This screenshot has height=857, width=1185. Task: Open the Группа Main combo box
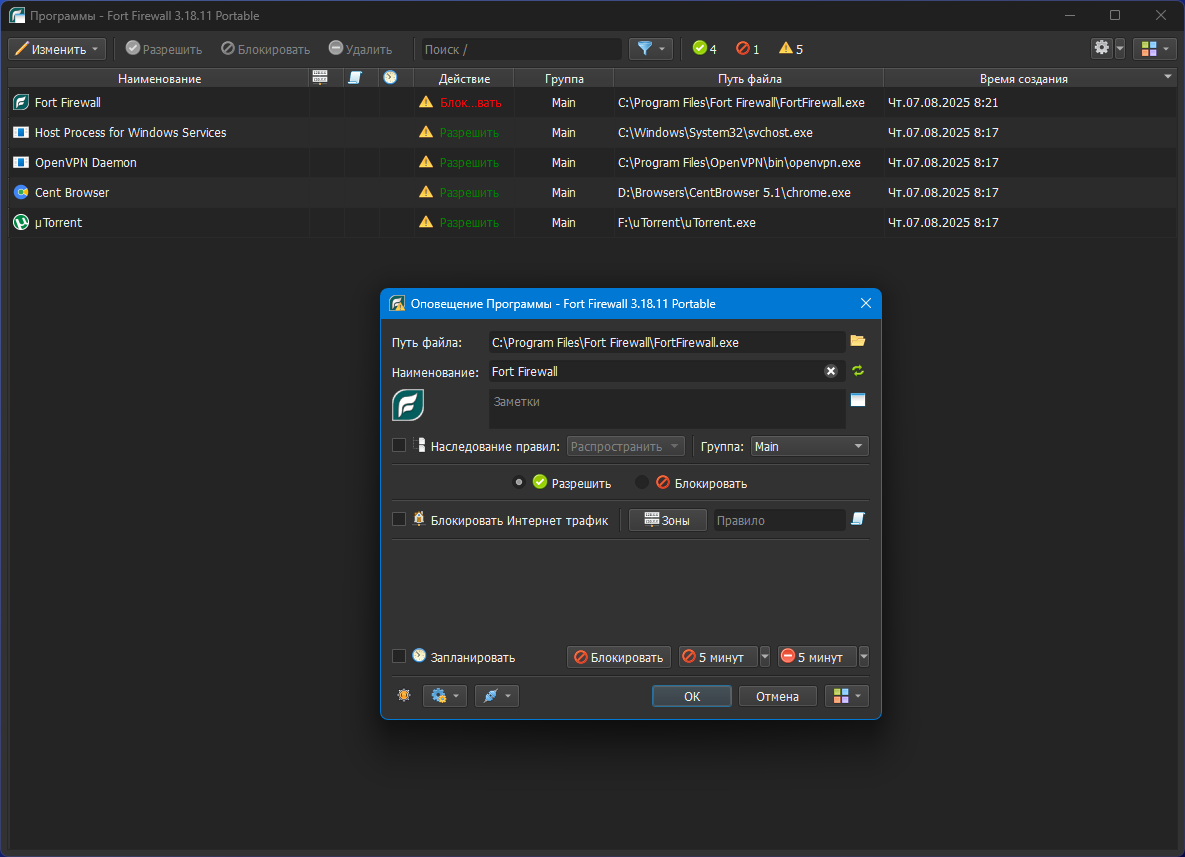pos(809,446)
